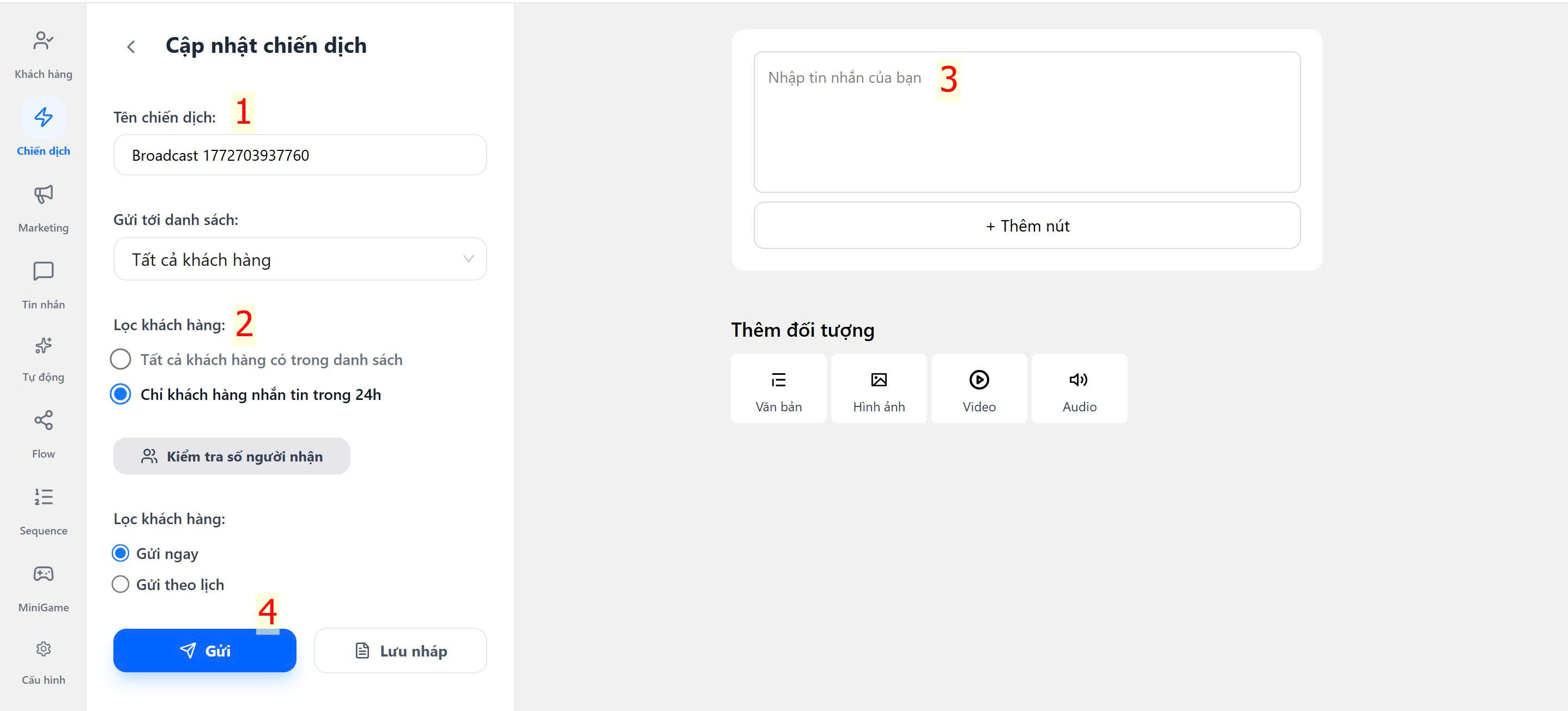Viewport: 1568px width, 711px height.
Task: Open Marketing megaphone icon in sidebar
Action: coord(43,207)
